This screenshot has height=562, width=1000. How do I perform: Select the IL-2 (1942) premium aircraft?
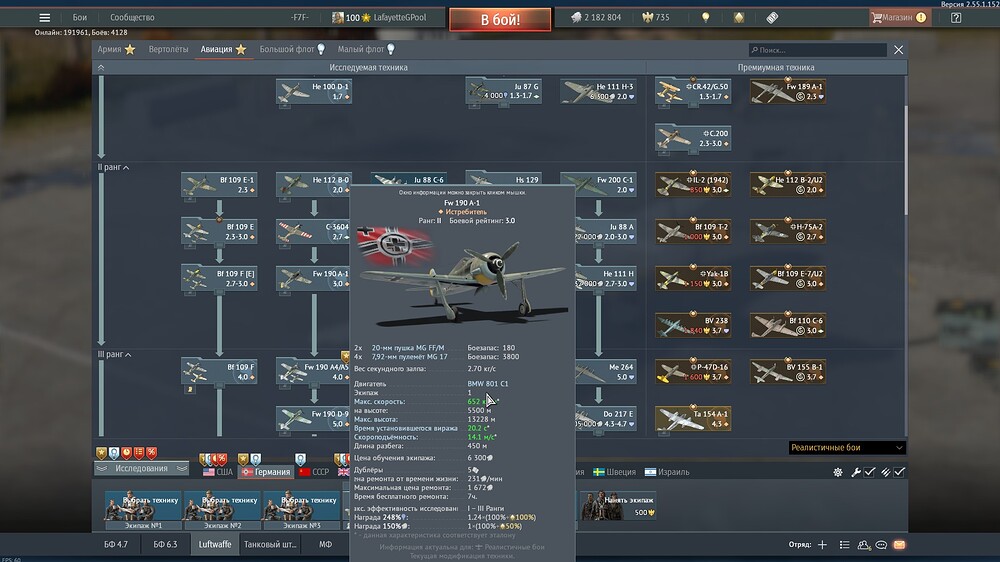(x=693, y=185)
